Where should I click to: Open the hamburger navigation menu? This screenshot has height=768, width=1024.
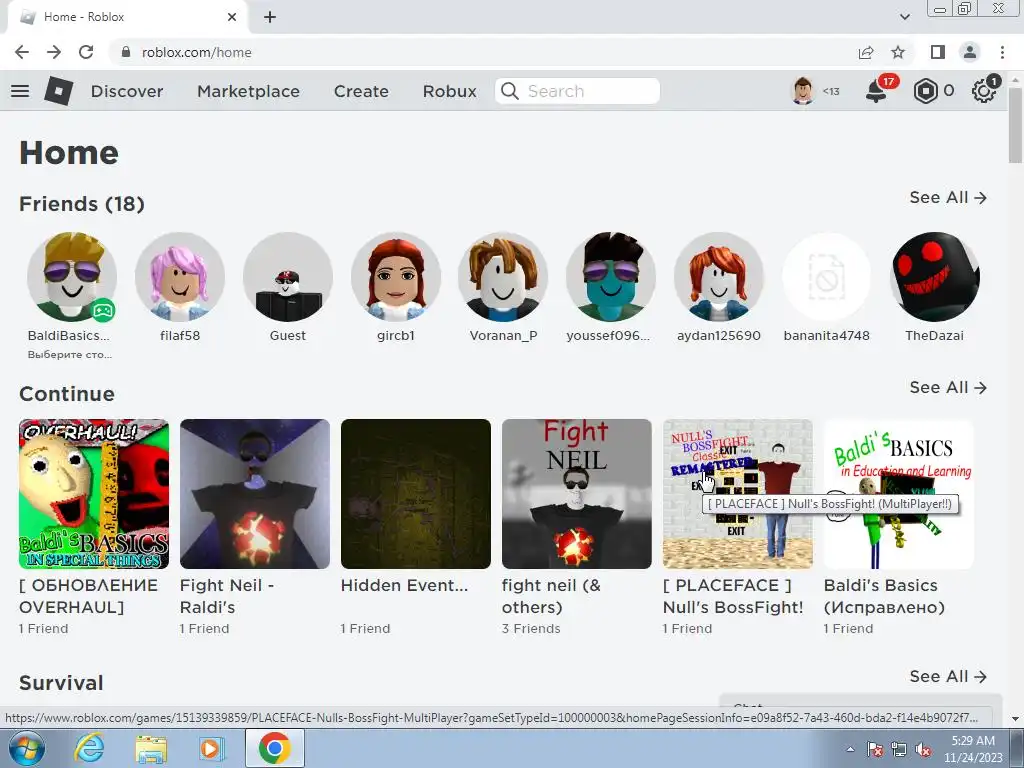click(x=20, y=91)
